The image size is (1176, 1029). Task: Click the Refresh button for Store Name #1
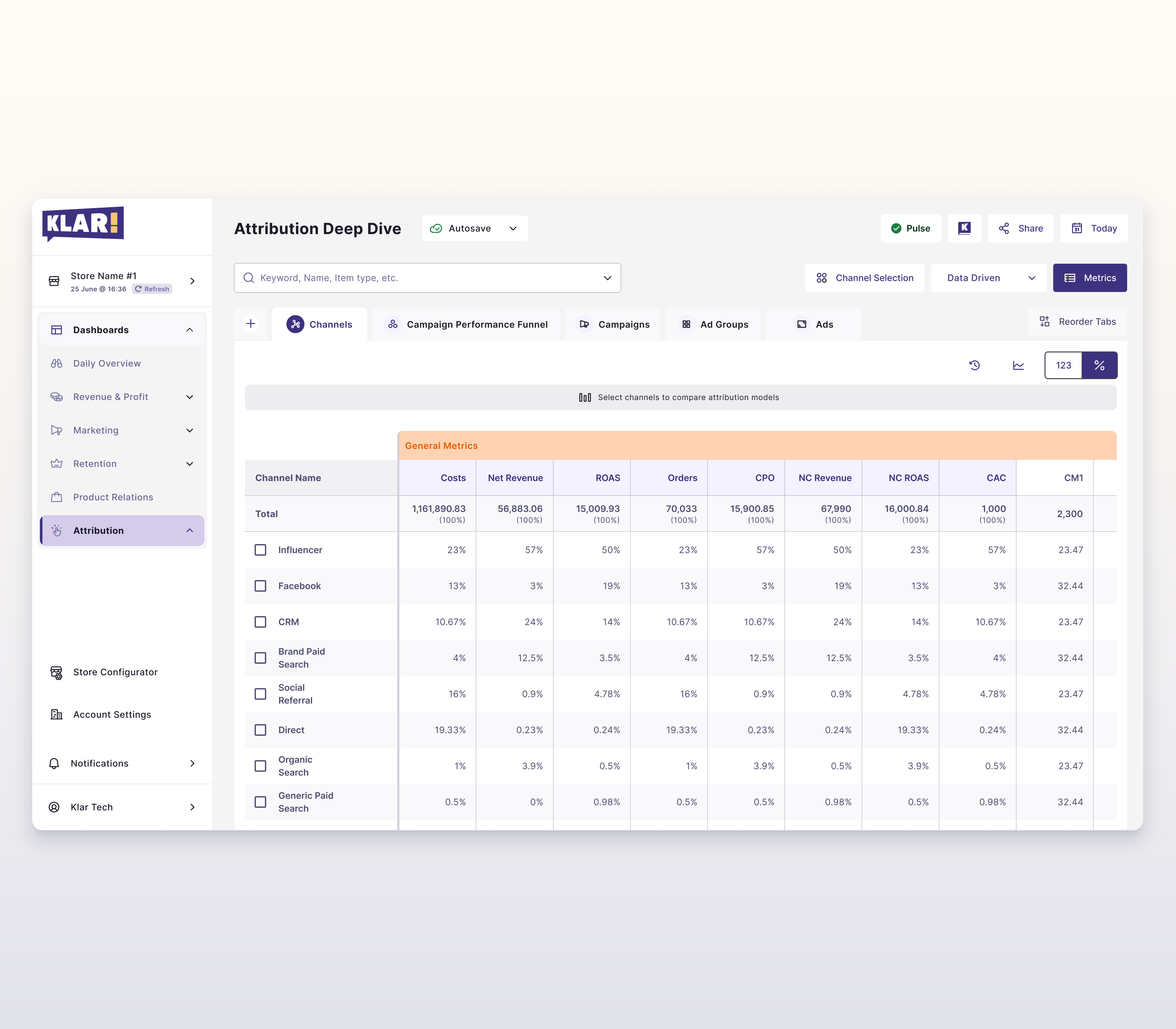pos(151,289)
